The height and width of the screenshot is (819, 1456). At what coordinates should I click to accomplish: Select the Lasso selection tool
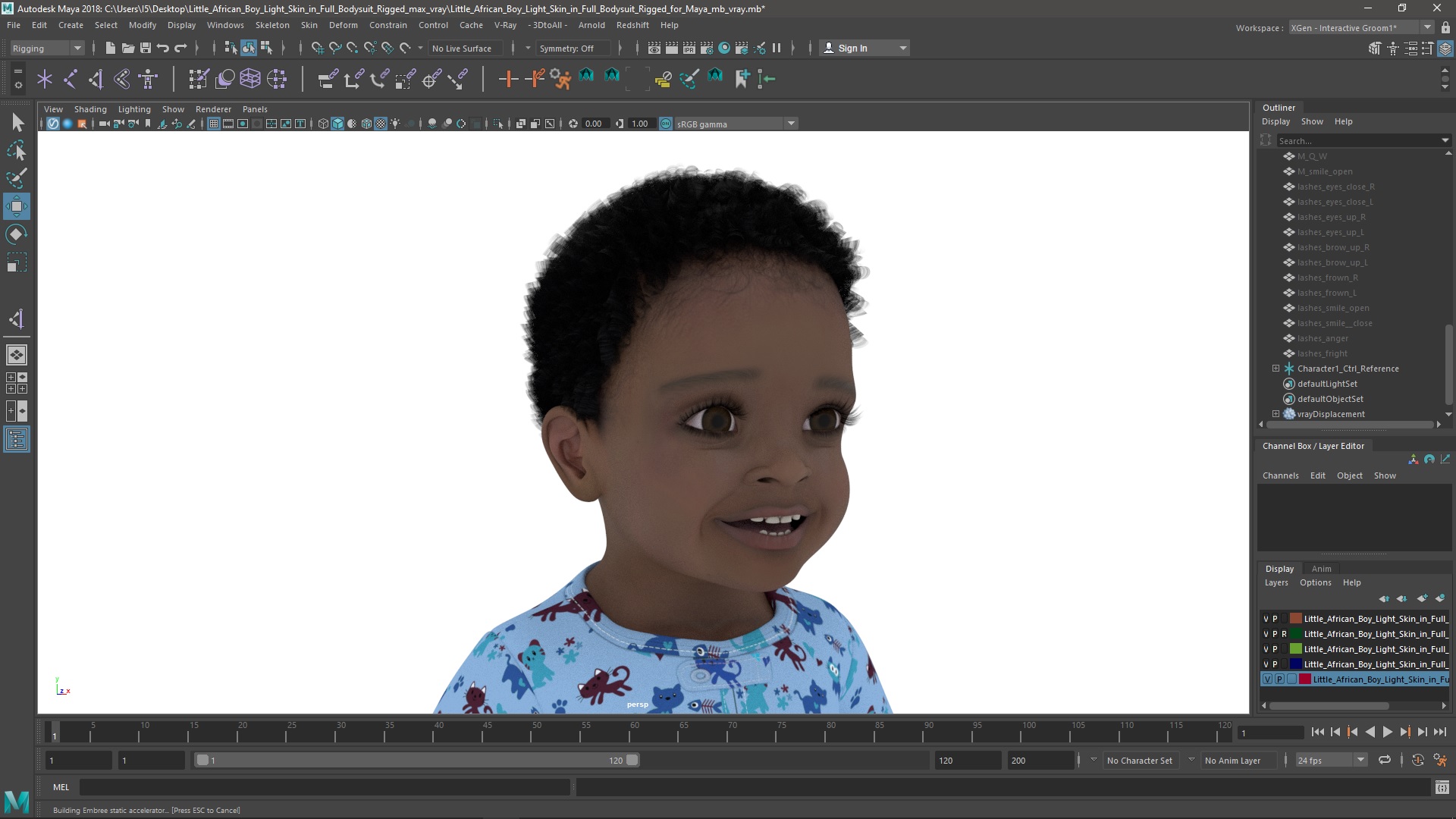pos(17,150)
